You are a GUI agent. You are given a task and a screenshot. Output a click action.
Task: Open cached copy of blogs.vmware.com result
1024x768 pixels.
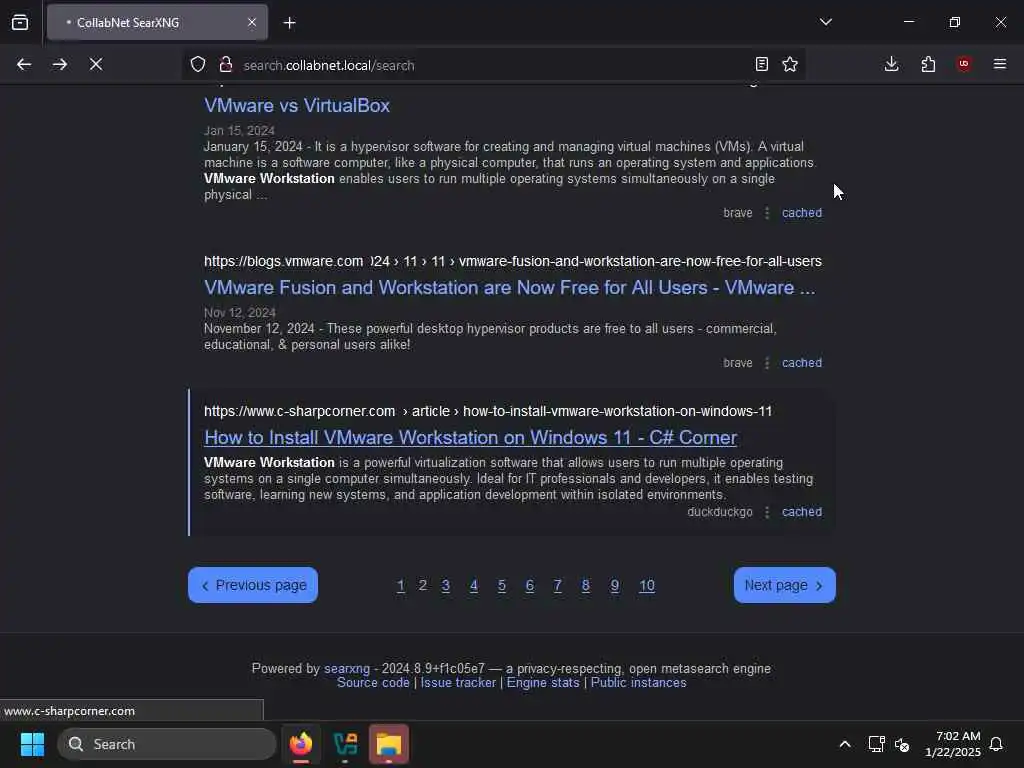[802, 362]
